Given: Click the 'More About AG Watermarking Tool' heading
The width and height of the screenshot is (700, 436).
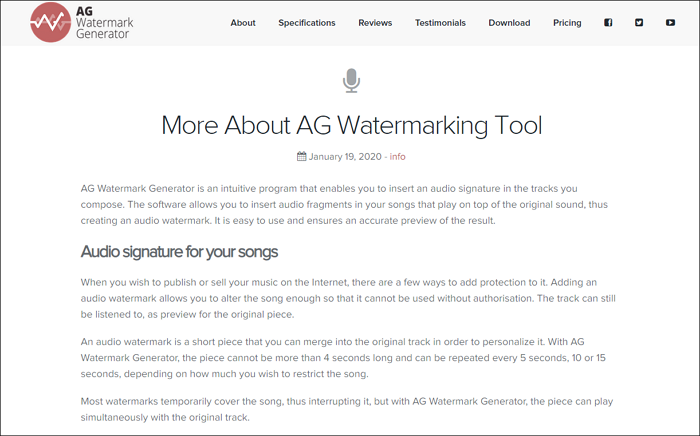Looking at the screenshot, I should tap(351, 125).
